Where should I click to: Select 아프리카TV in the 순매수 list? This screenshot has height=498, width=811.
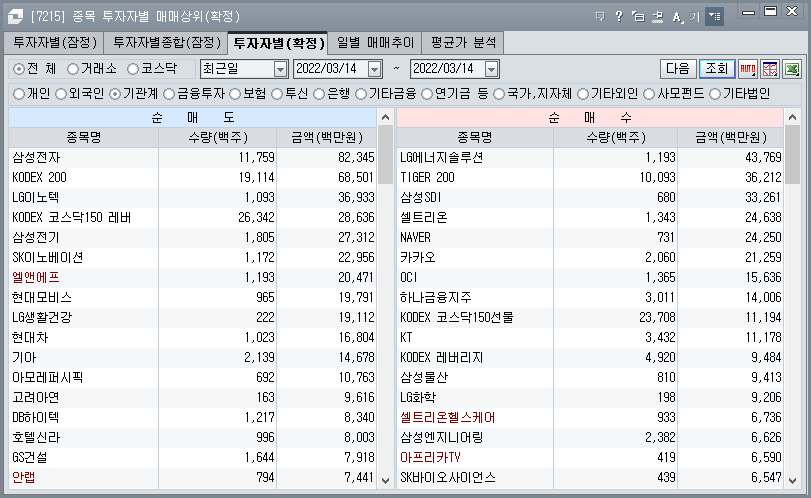click(430, 457)
